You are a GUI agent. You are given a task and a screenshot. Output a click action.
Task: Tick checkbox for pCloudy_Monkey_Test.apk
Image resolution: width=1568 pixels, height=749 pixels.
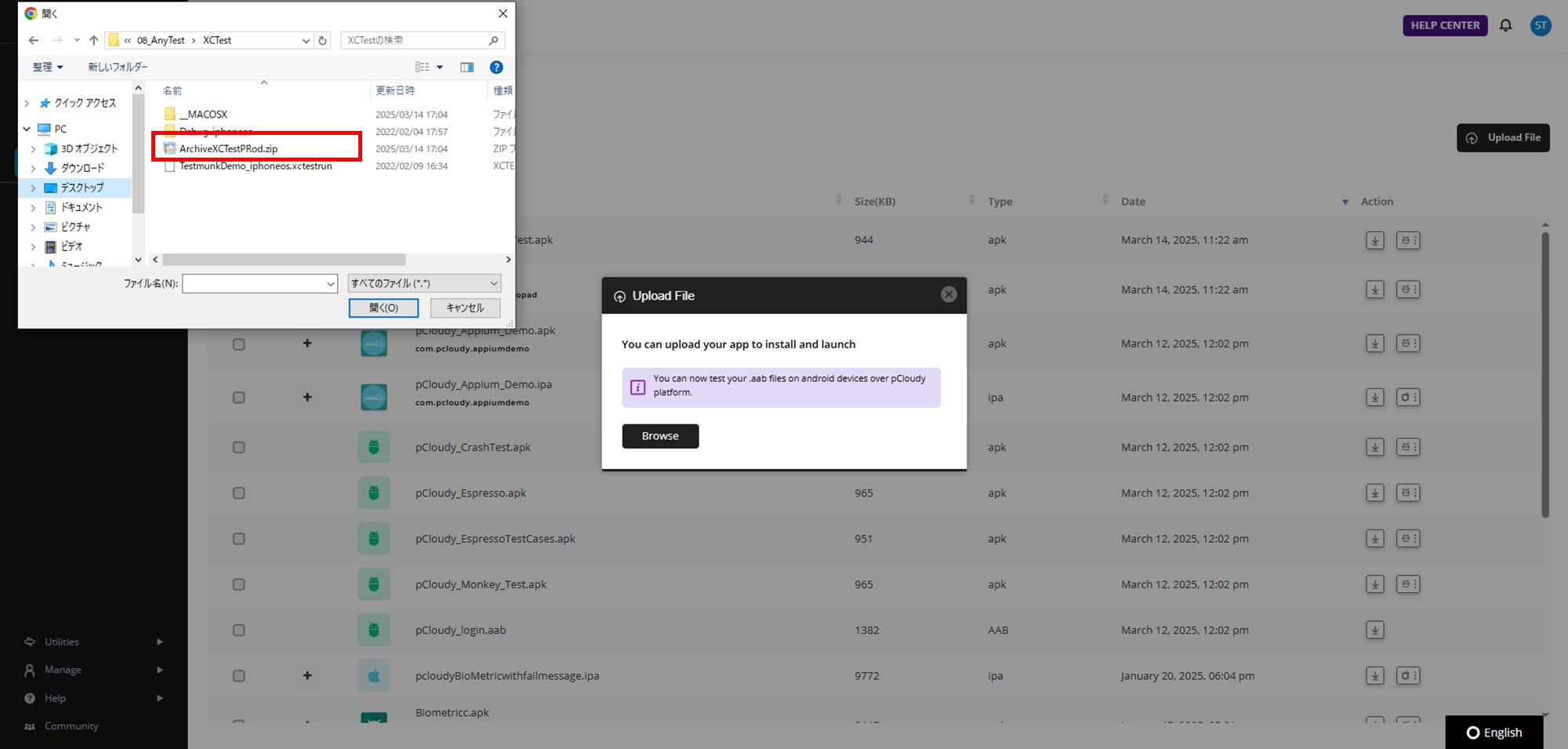coord(239,584)
